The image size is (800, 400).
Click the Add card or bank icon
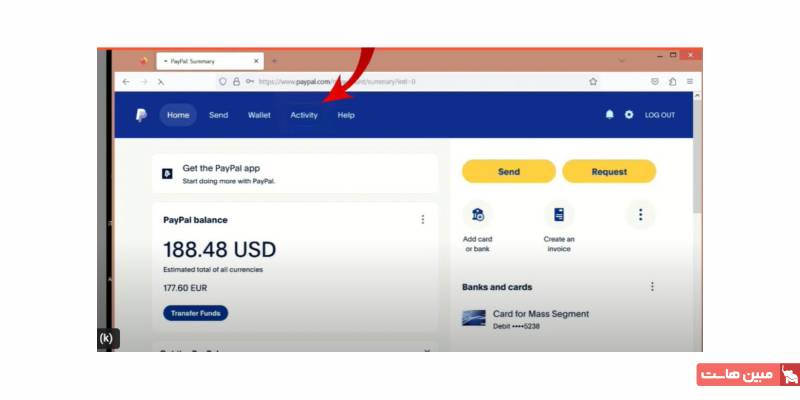click(478, 215)
